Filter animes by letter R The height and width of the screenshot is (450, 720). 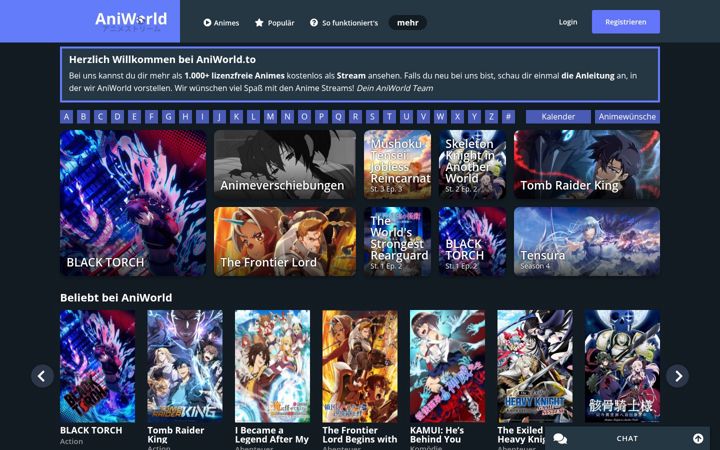[x=355, y=117]
